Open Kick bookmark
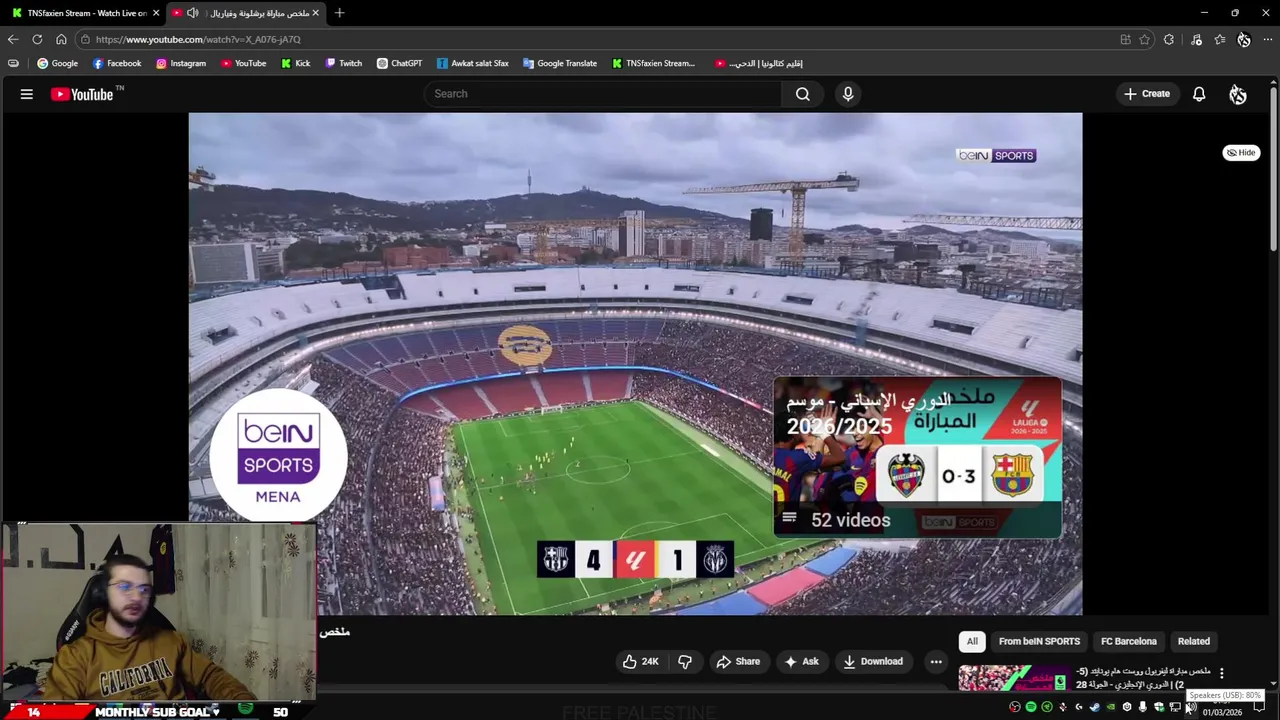 (x=295, y=63)
